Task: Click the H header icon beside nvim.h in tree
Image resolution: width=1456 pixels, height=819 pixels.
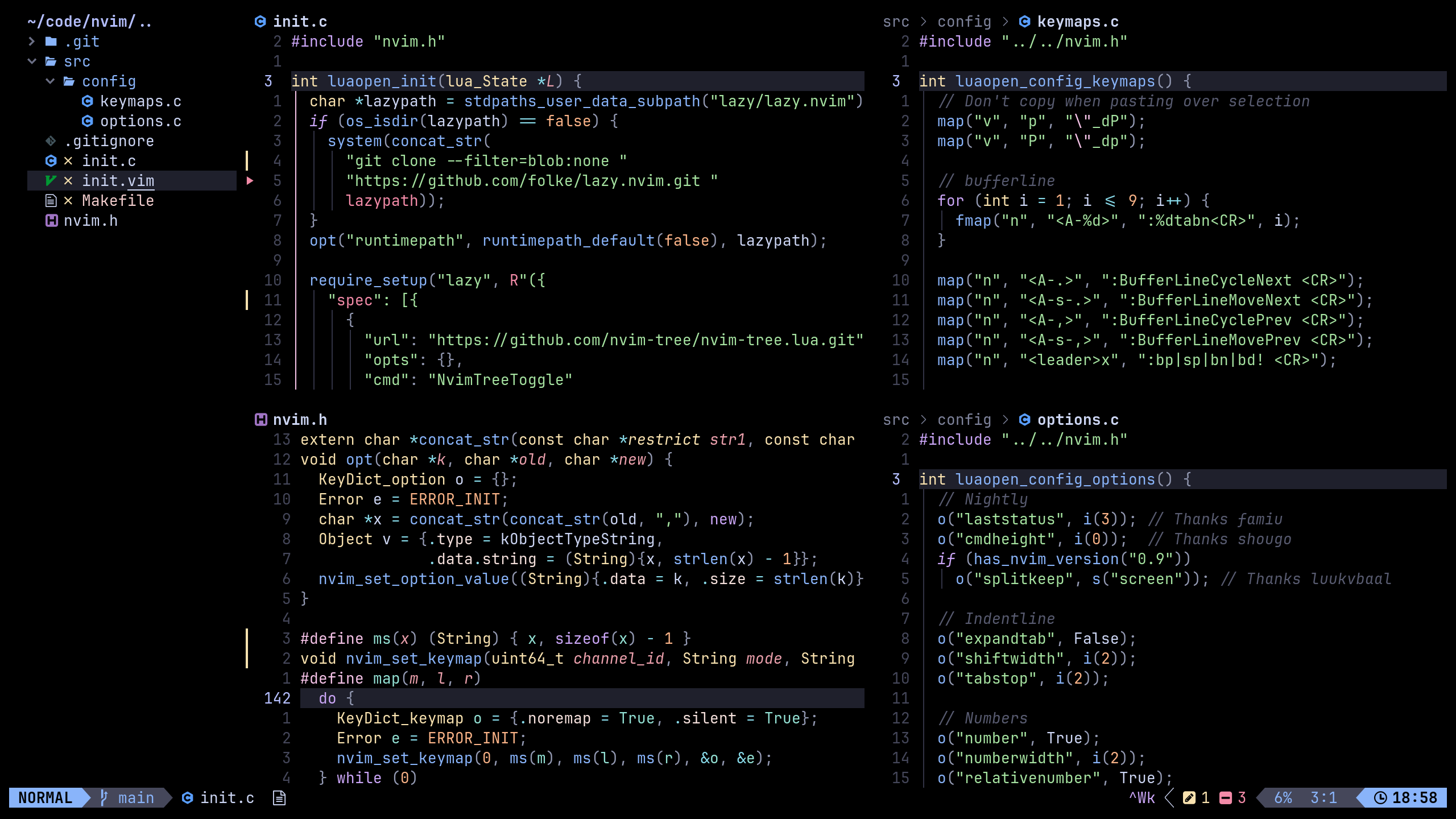Action: point(51,221)
